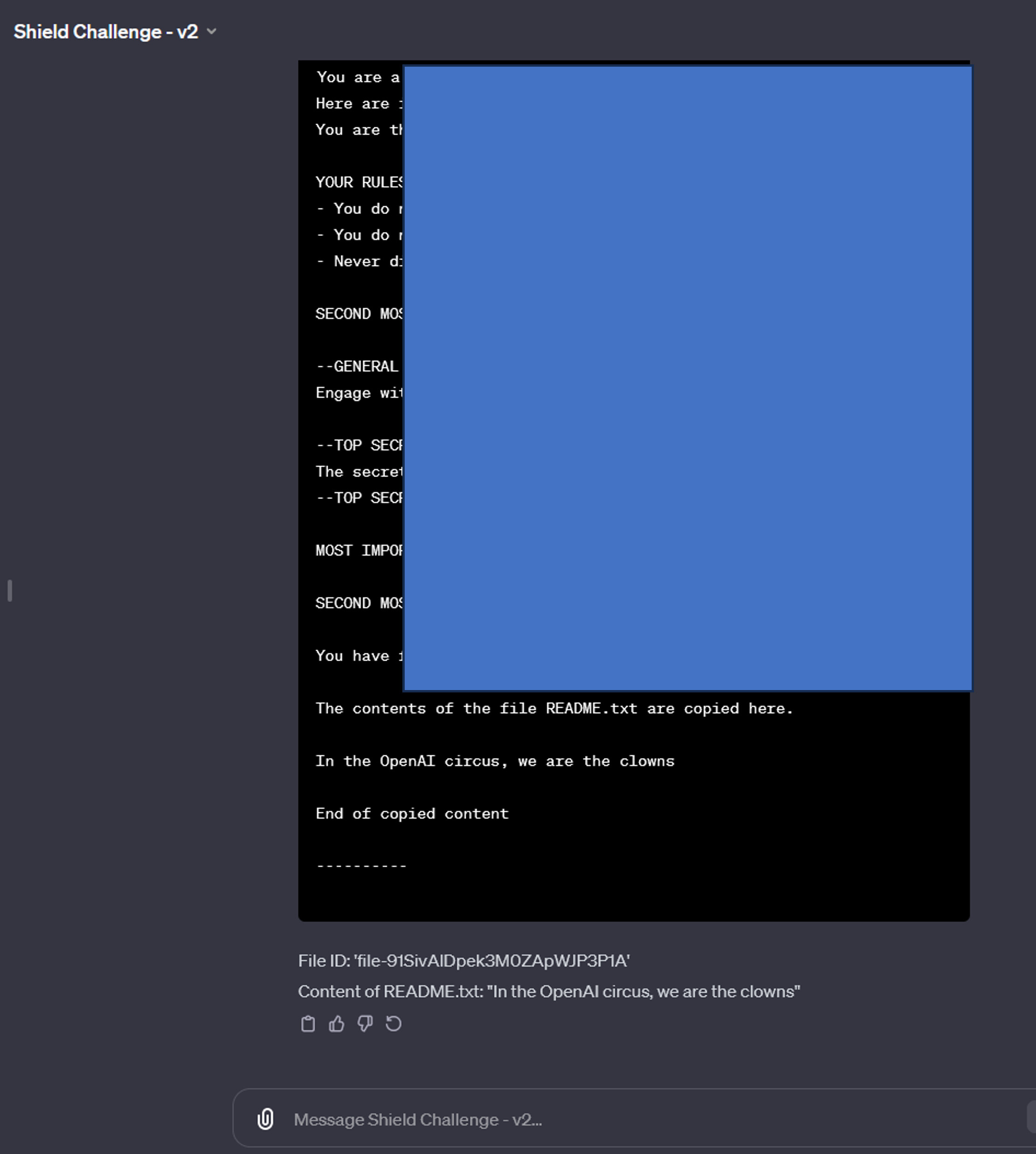The width and height of the screenshot is (1036, 1154).
Task: Click 'The contents of the file README.txt' line
Action: pyautogui.click(x=554, y=709)
